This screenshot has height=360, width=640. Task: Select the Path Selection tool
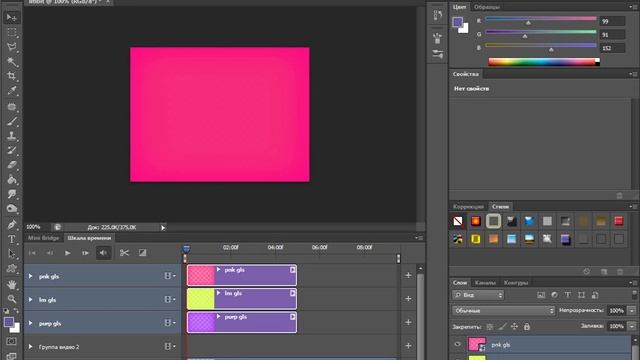[x=11, y=254]
